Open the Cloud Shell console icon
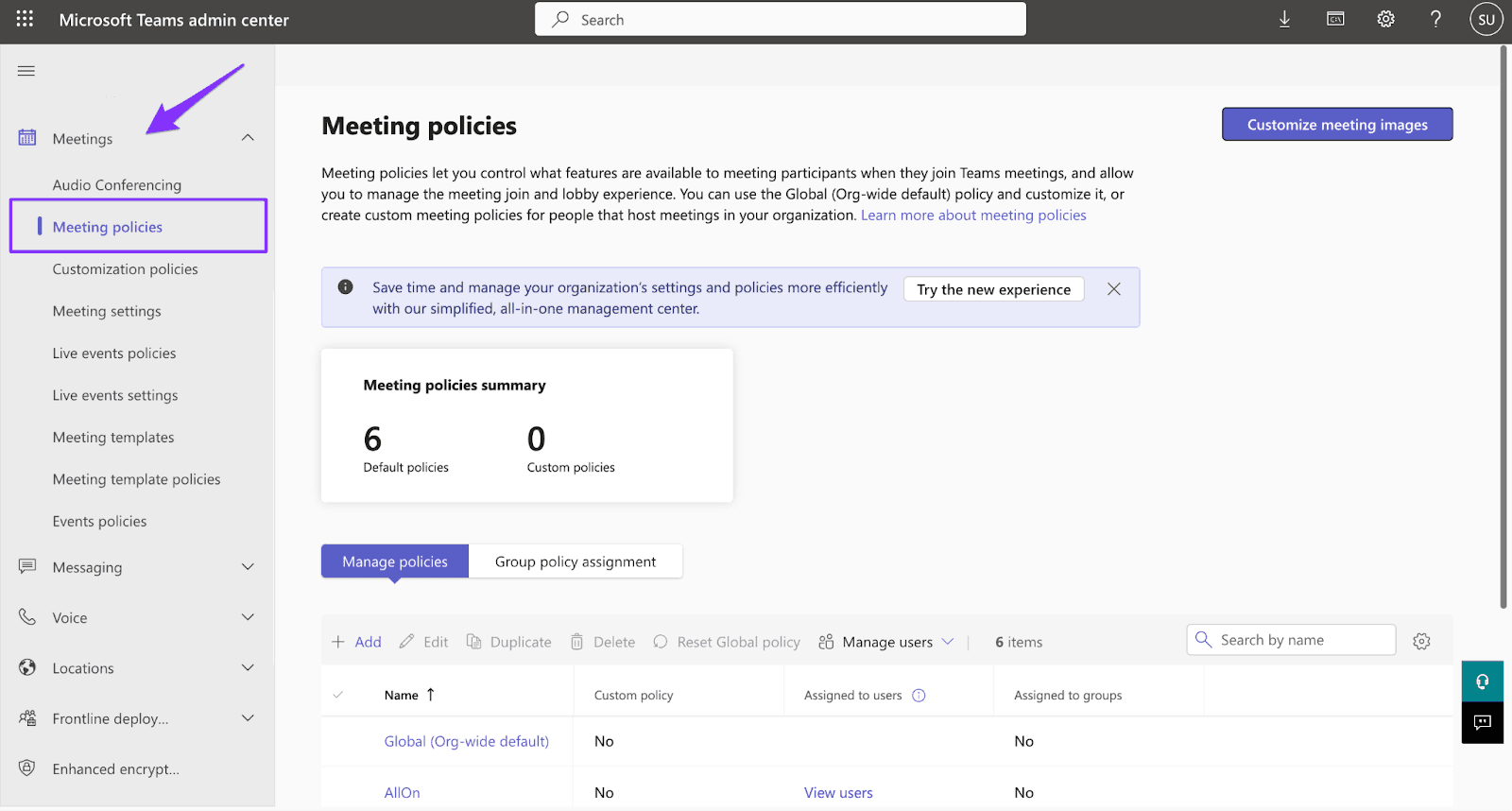The image size is (1512, 811). [1335, 19]
